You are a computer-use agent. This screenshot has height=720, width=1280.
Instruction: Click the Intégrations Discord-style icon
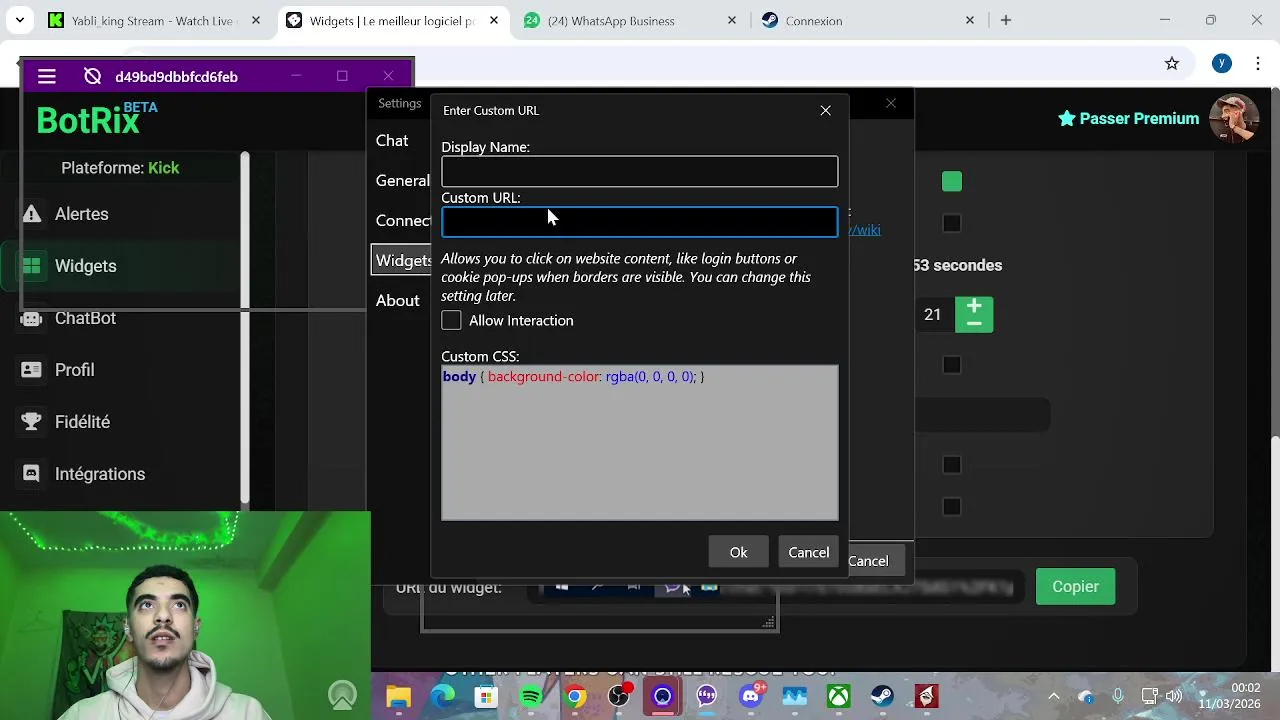pos(31,474)
